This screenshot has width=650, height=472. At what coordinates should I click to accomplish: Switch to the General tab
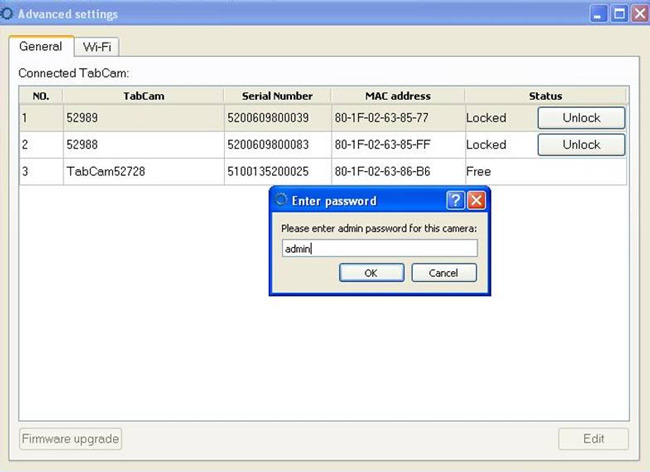(41, 46)
